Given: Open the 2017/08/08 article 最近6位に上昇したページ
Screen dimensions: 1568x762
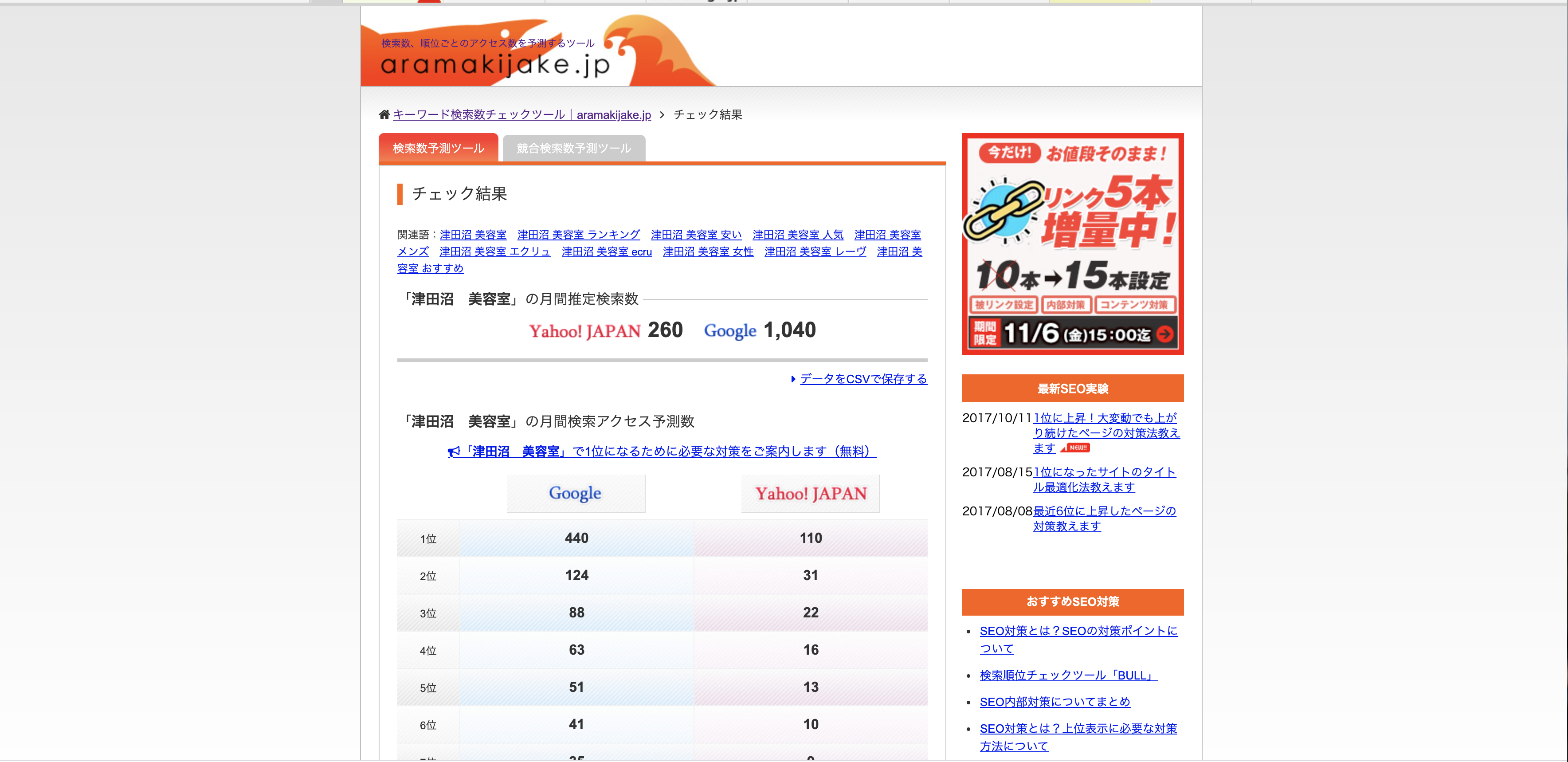Looking at the screenshot, I should (1104, 518).
